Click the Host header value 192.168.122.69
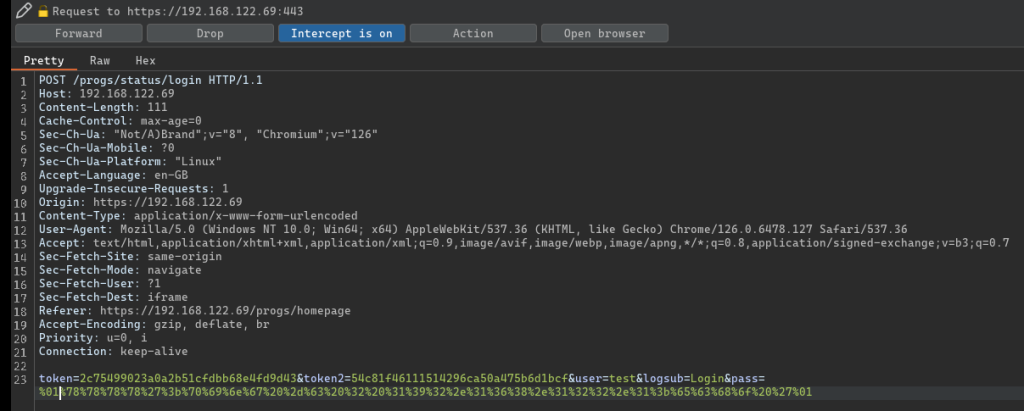Viewport: 1024px width, 411px height. click(x=127, y=93)
